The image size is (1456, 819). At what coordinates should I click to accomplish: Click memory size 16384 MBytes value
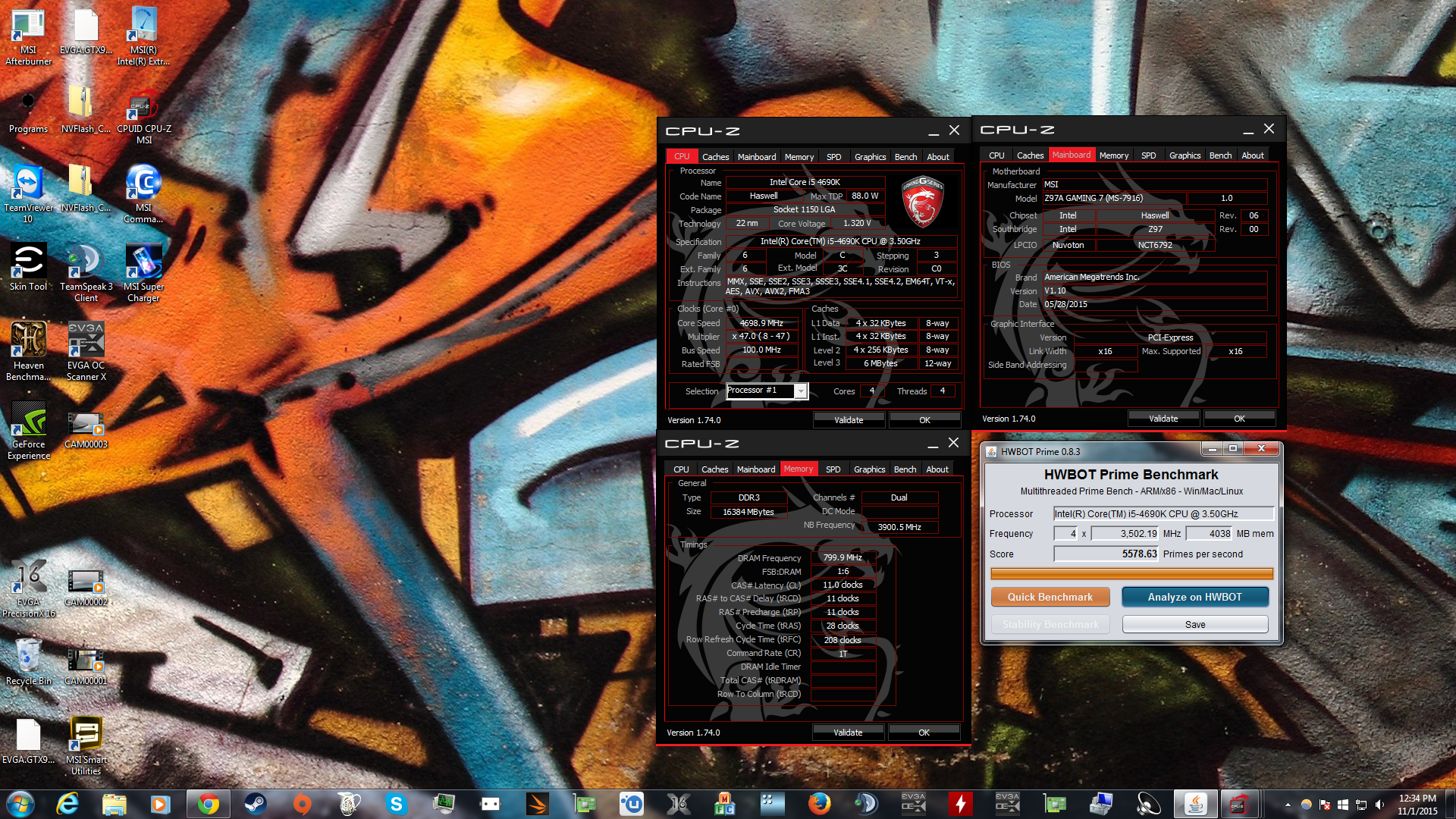click(x=748, y=512)
